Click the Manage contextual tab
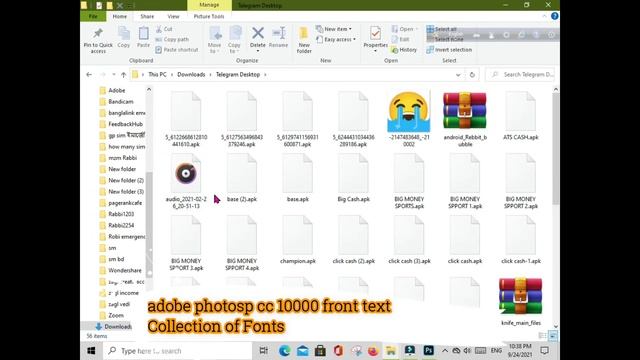The width and height of the screenshot is (640, 360). pyautogui.click(x=209, y=5)
